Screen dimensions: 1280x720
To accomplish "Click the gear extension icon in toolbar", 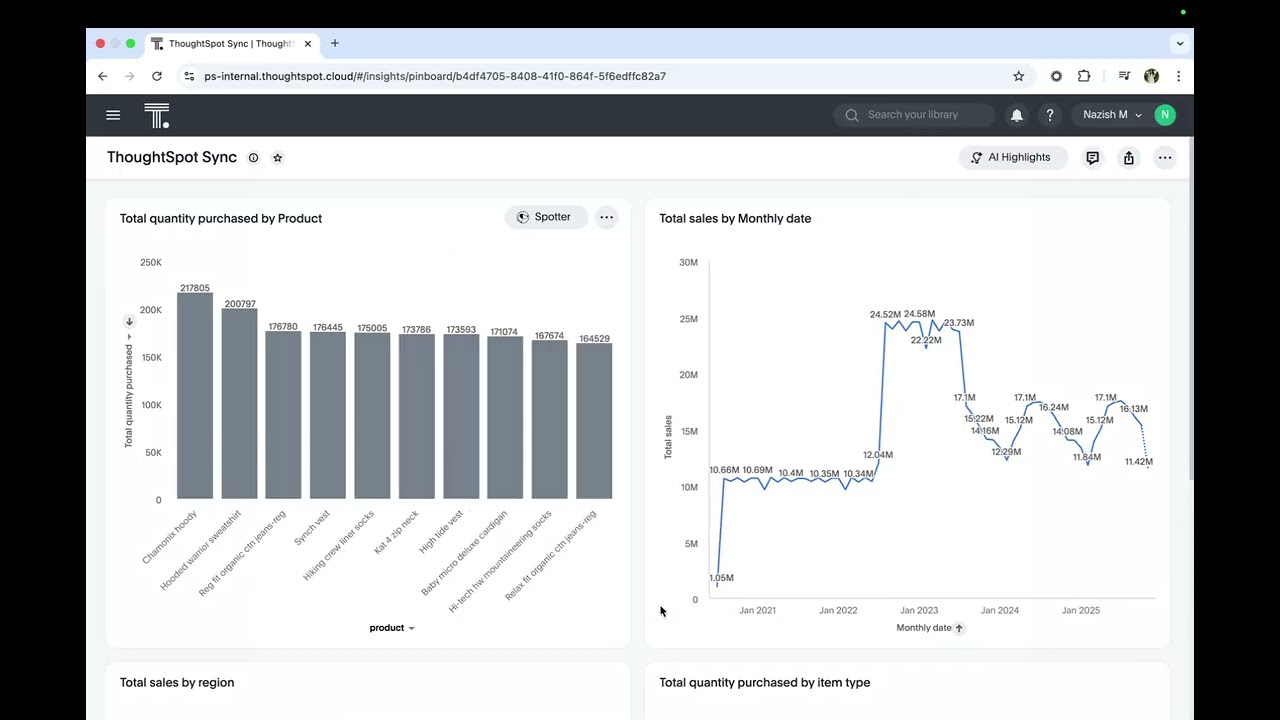I will tap(1056, 76).
